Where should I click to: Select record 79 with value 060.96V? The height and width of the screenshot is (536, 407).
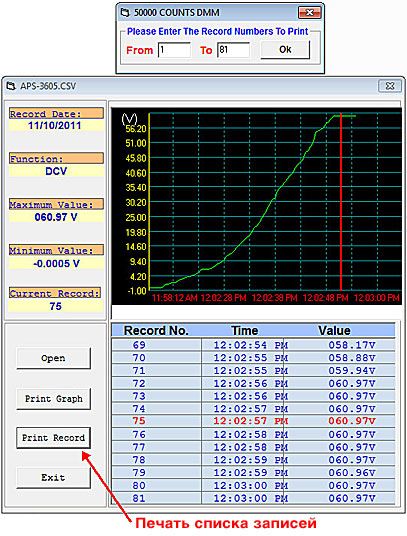click(253, 473)
